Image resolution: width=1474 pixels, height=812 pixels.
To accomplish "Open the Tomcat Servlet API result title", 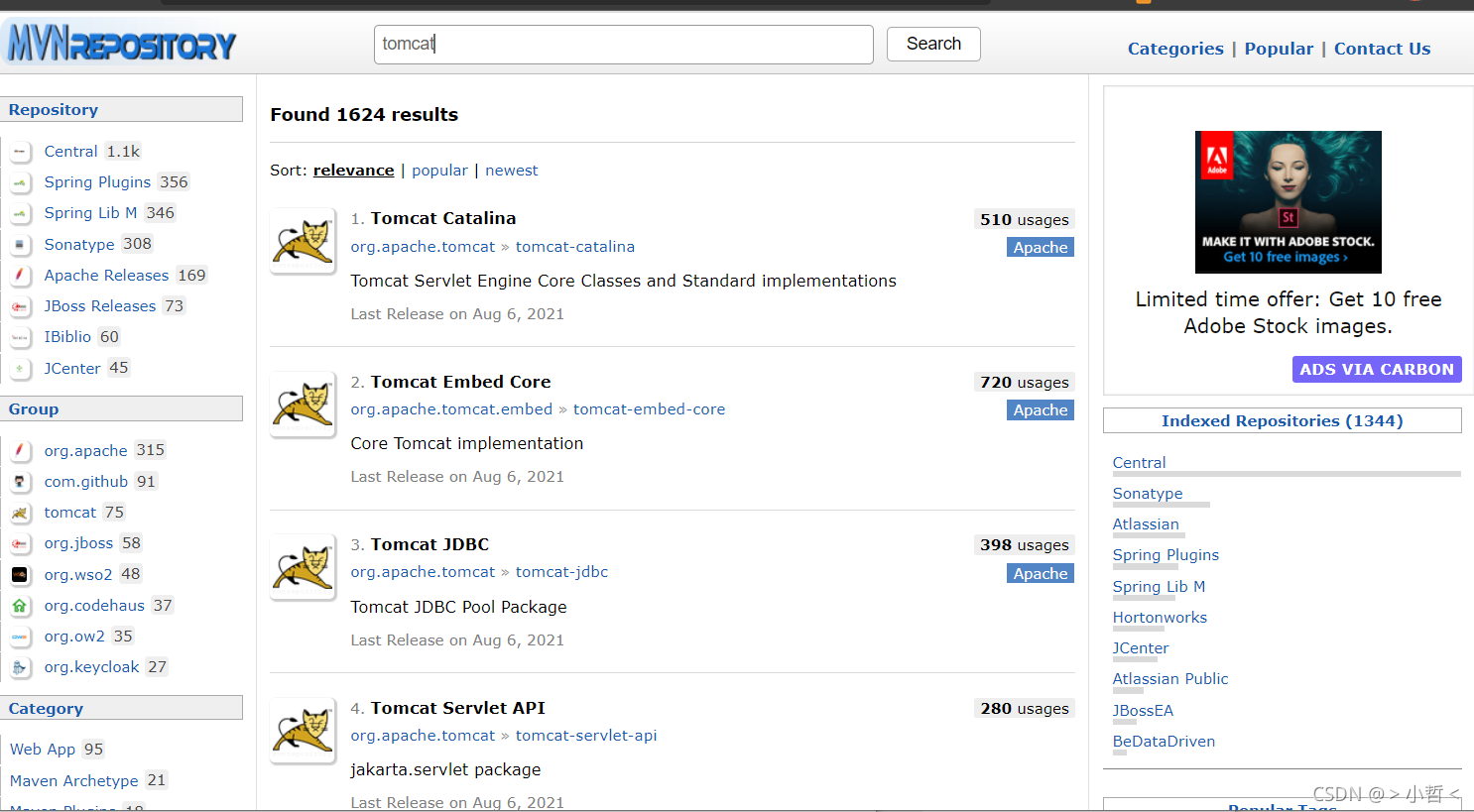I will point(458,708).
